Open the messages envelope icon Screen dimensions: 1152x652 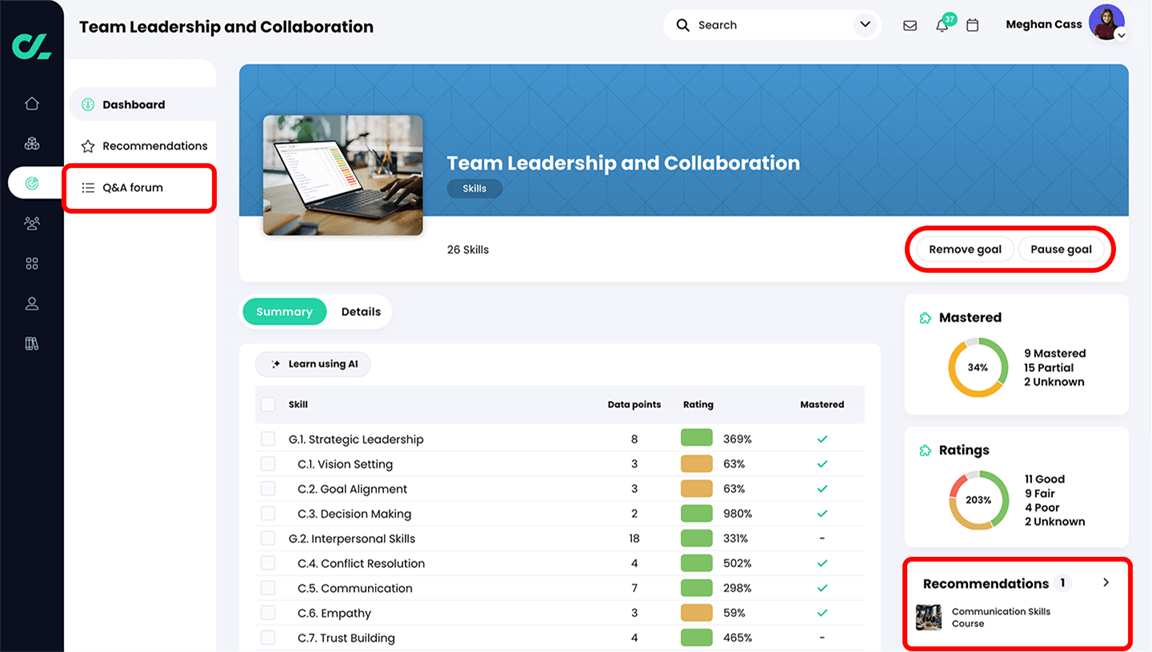[910, 24]
